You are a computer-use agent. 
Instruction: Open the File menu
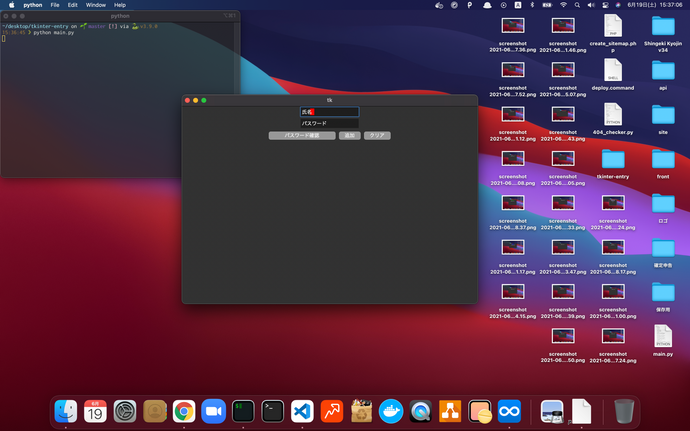point(55,5)
